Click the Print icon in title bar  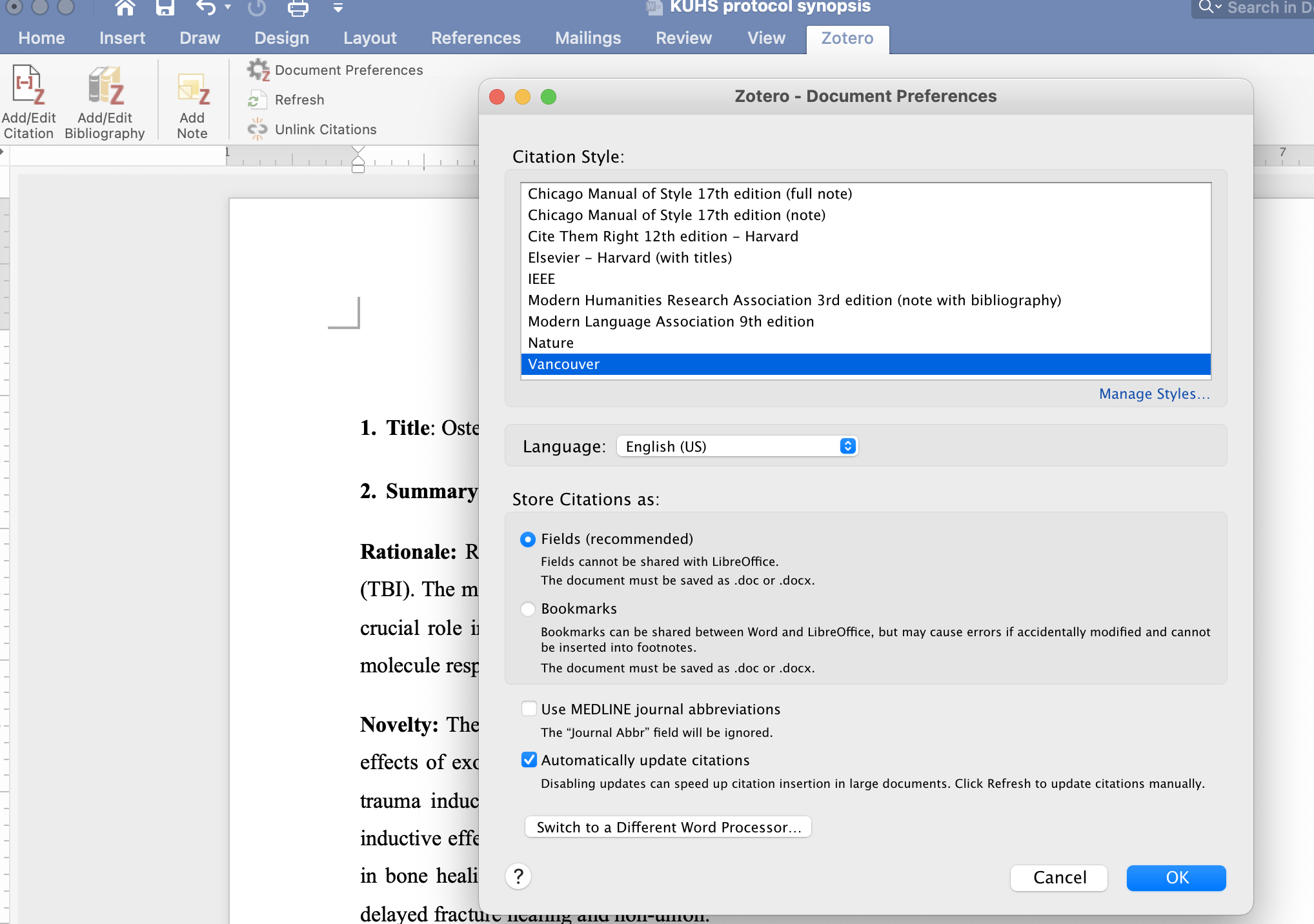click(x=298, y=8)
